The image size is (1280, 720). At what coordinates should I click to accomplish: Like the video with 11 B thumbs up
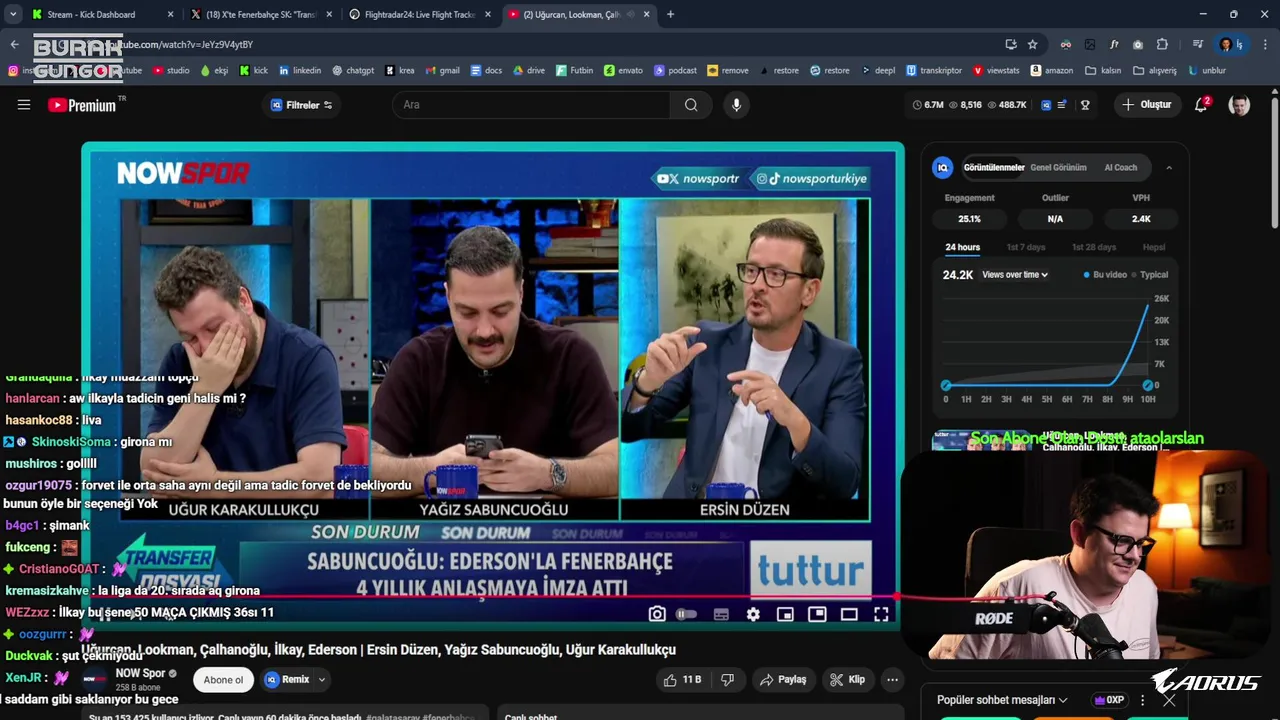point(682,680)
